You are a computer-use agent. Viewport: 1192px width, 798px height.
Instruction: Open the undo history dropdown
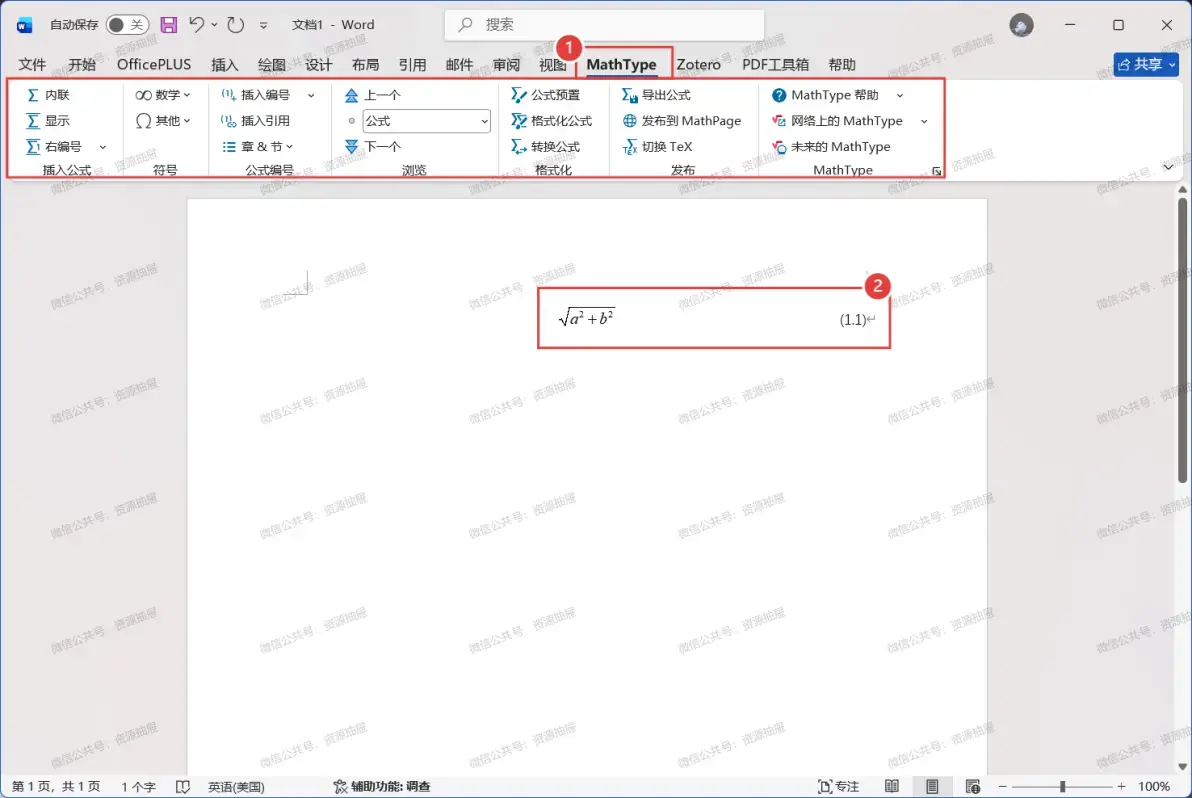214,25
